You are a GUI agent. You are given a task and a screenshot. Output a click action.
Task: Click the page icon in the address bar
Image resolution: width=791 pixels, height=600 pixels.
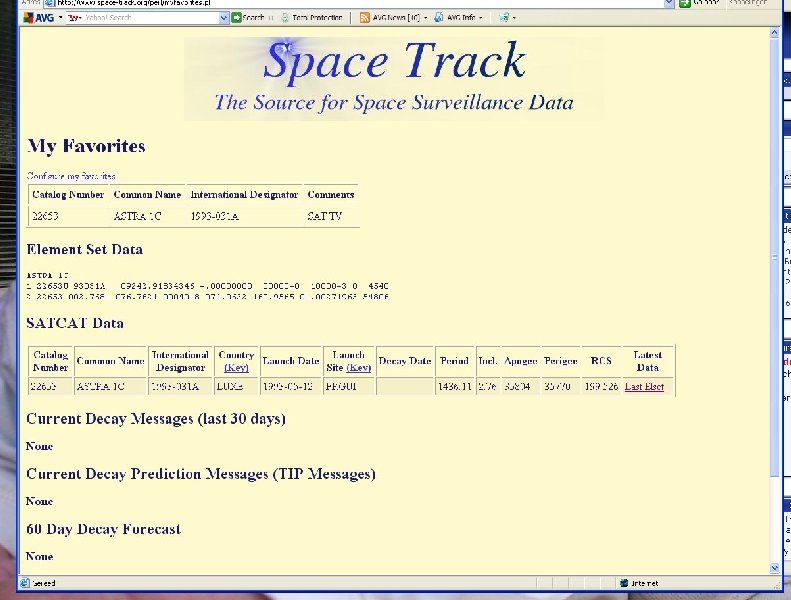48,3
